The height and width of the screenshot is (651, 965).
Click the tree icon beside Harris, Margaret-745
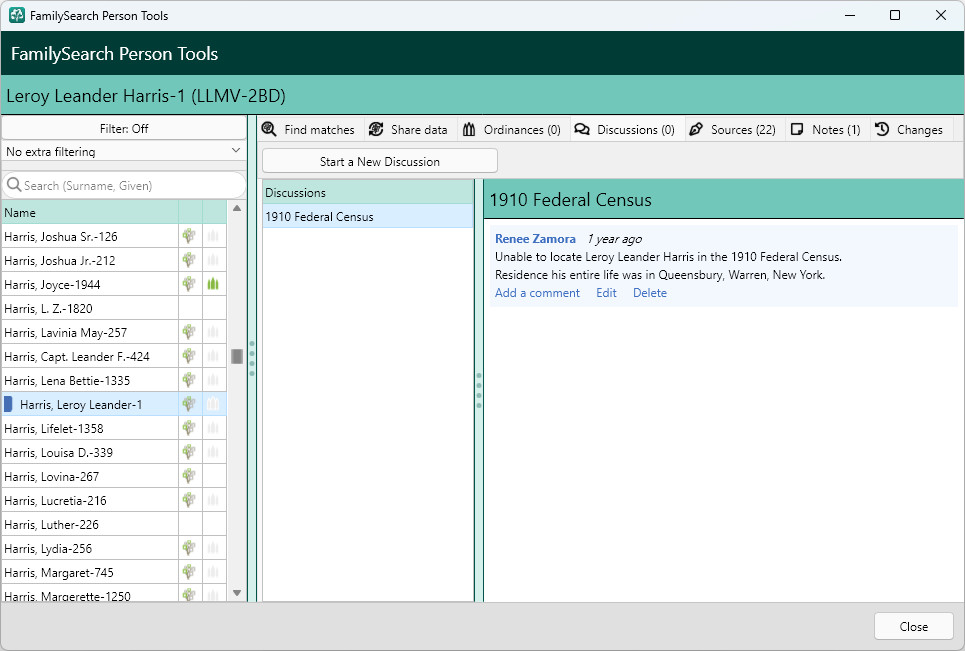(189, 572)
